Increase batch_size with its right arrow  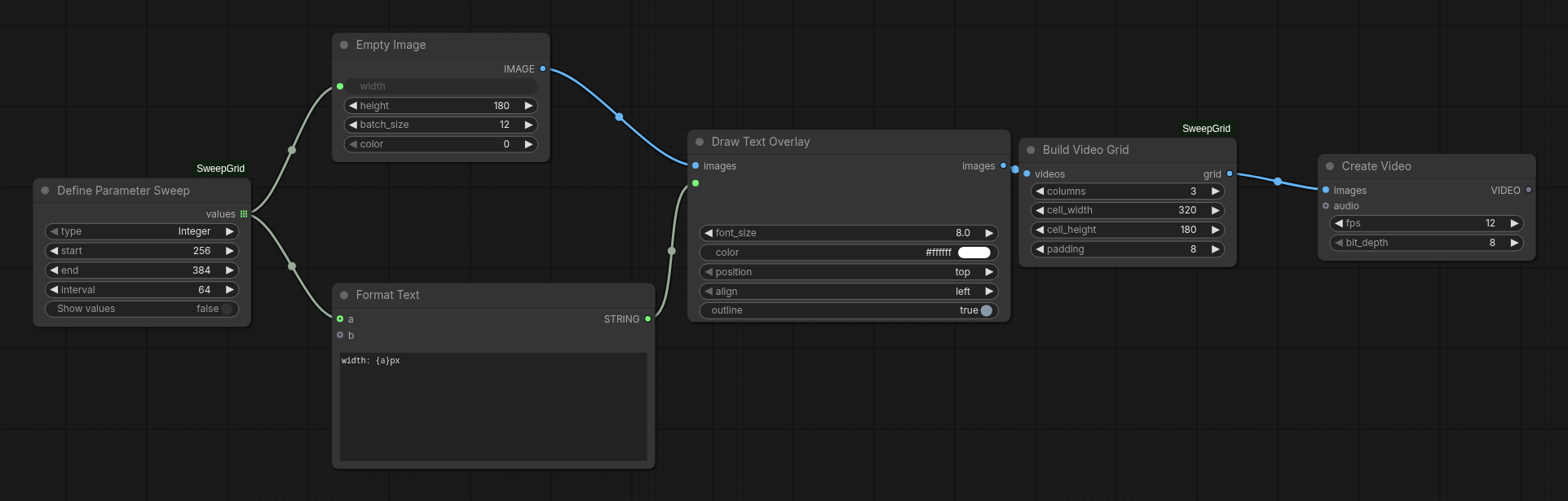pyautogui.click(x=528, y=125)
